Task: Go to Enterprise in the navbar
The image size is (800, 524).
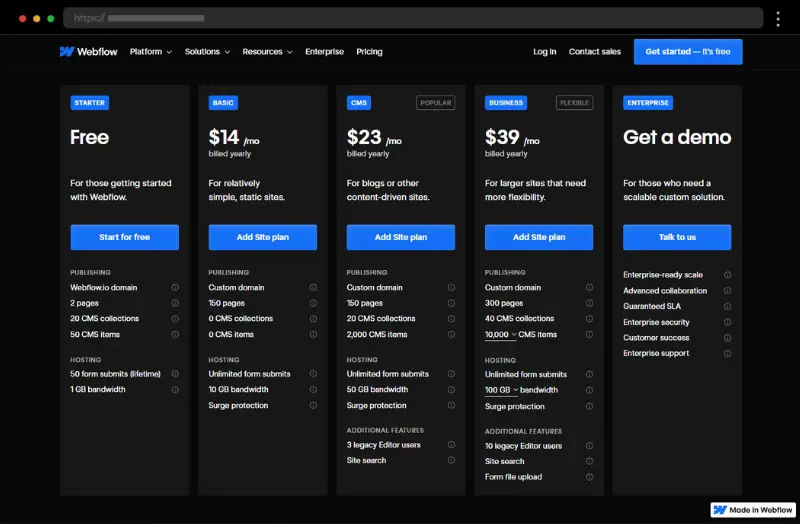Action: 324,52
